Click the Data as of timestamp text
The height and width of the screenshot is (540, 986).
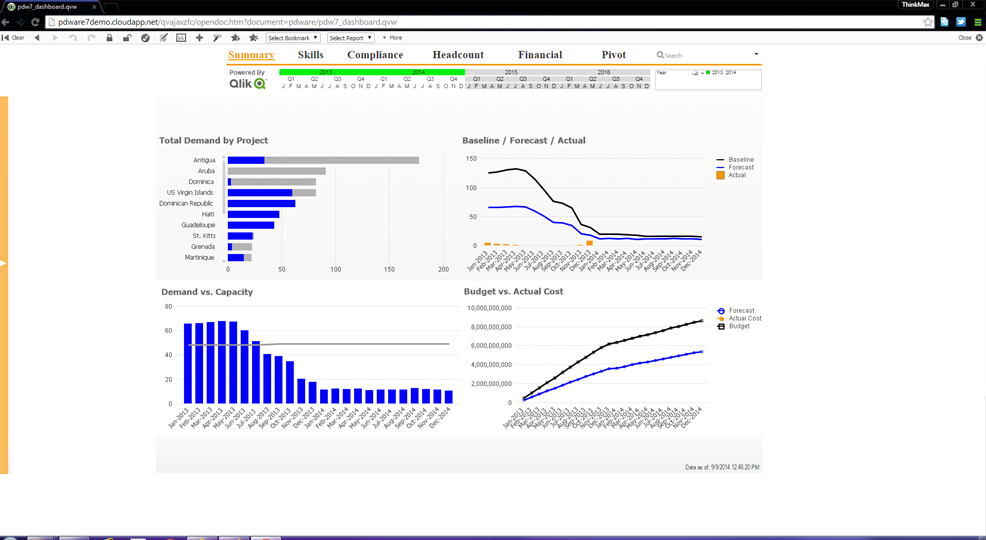coord(722,468)
